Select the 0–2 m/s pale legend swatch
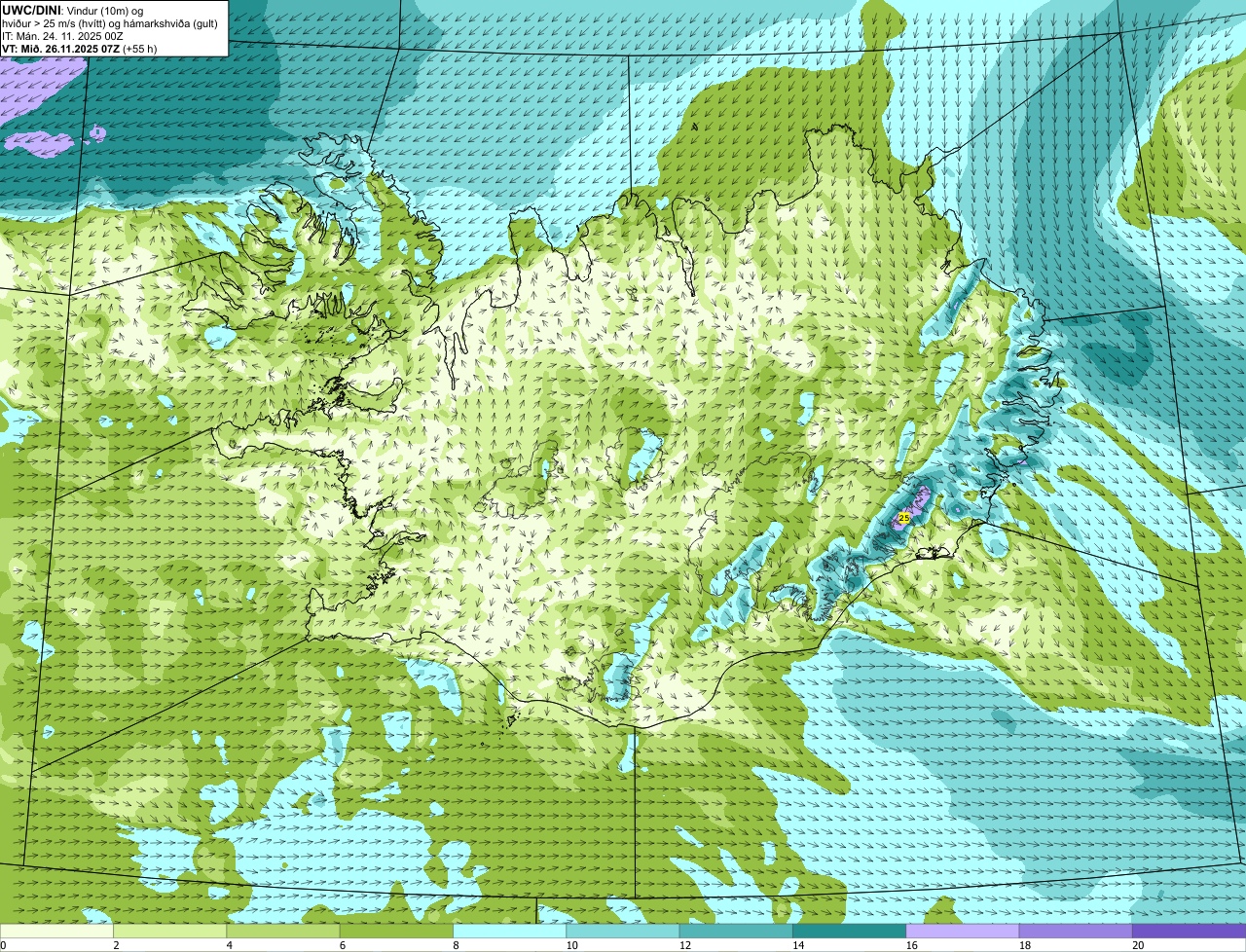The width and height of the screenshot is (1246, 952). pyautogui.click(x=57, y=931)
